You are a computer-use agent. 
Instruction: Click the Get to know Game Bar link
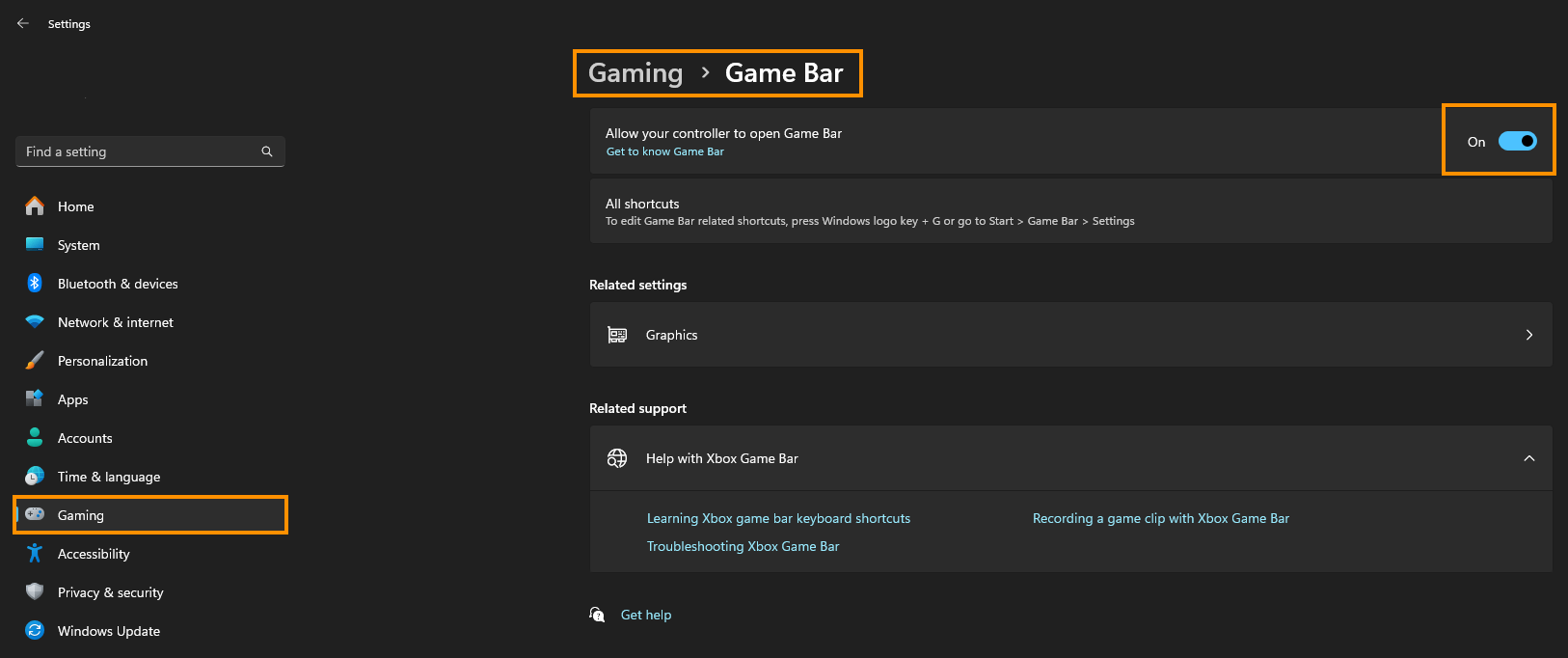point(664,151)
